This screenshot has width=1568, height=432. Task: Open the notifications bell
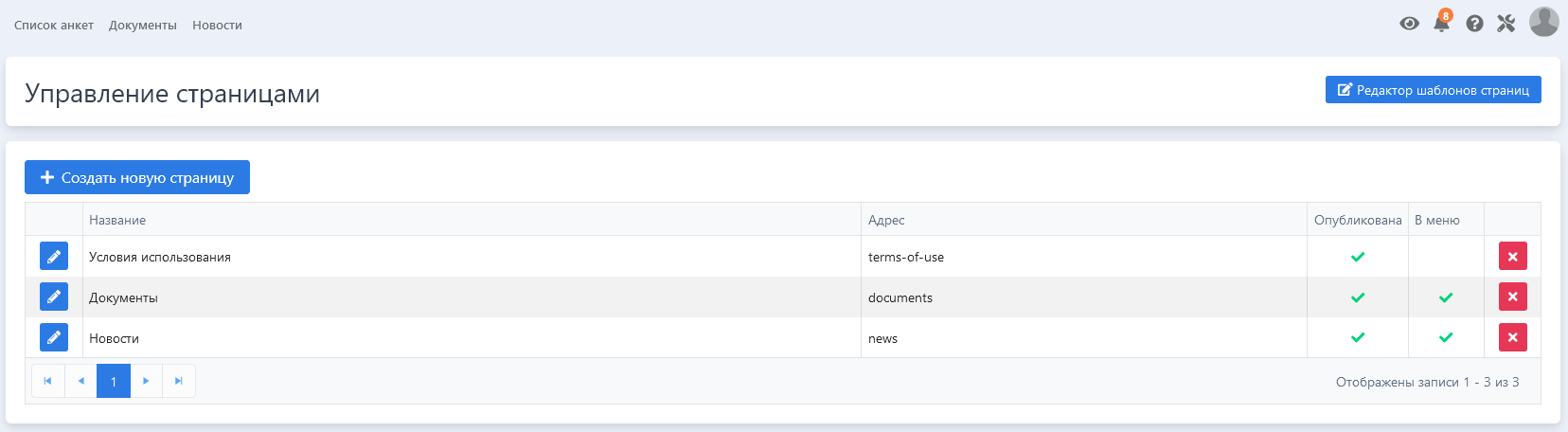pyautogui.click(x=1441, y=24)
